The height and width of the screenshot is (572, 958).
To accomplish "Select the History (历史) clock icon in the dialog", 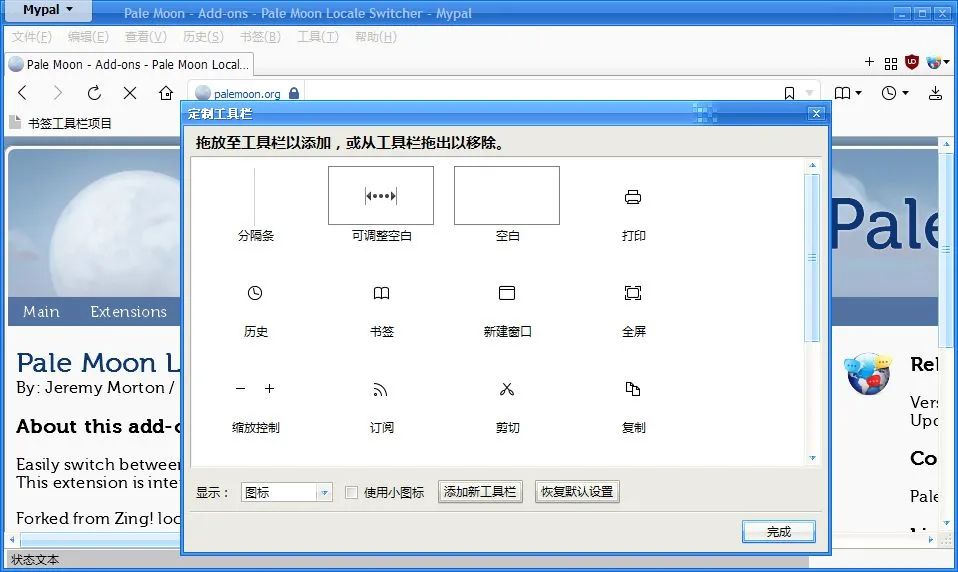I will click(x=255, y=293).
